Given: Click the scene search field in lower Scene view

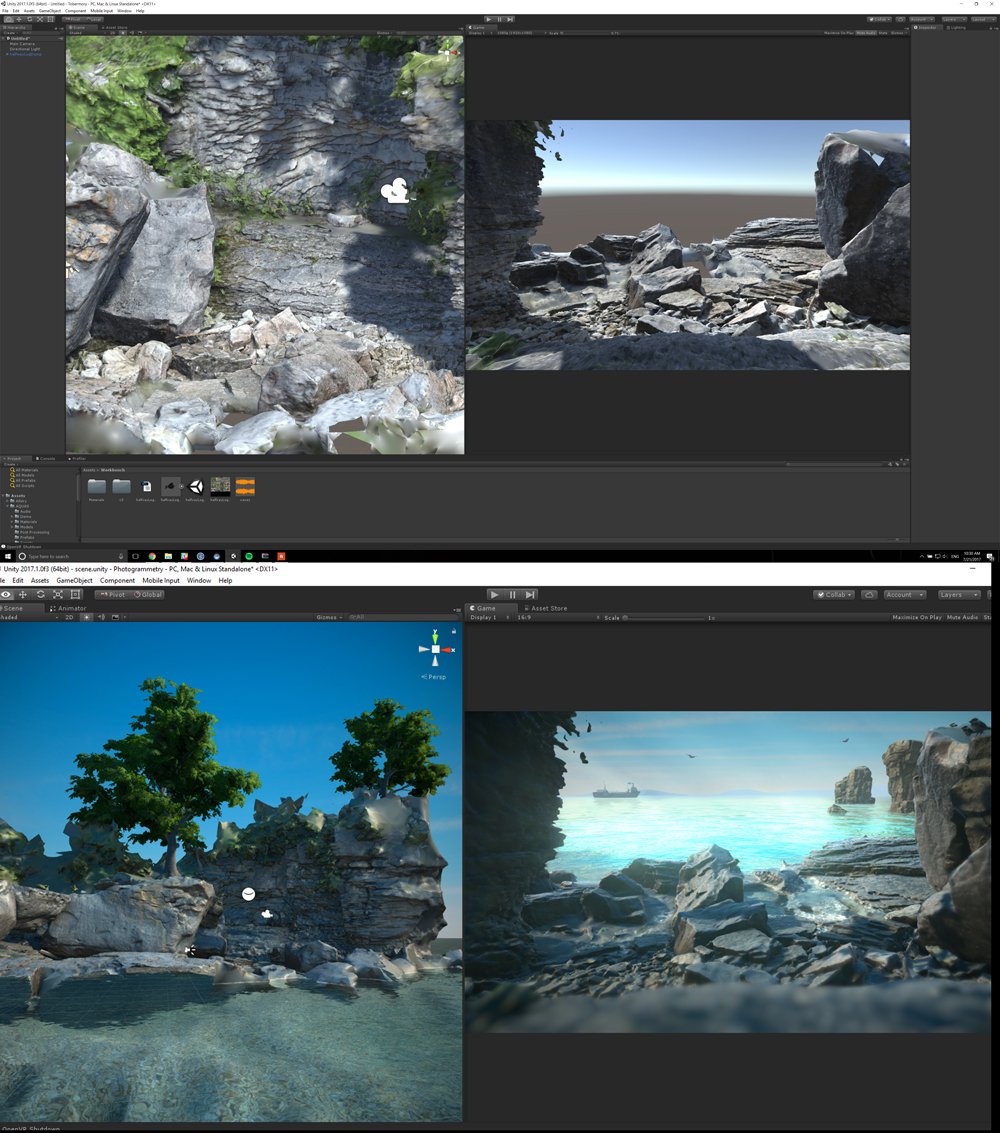Looking at the screenshot, I should 401,617.
